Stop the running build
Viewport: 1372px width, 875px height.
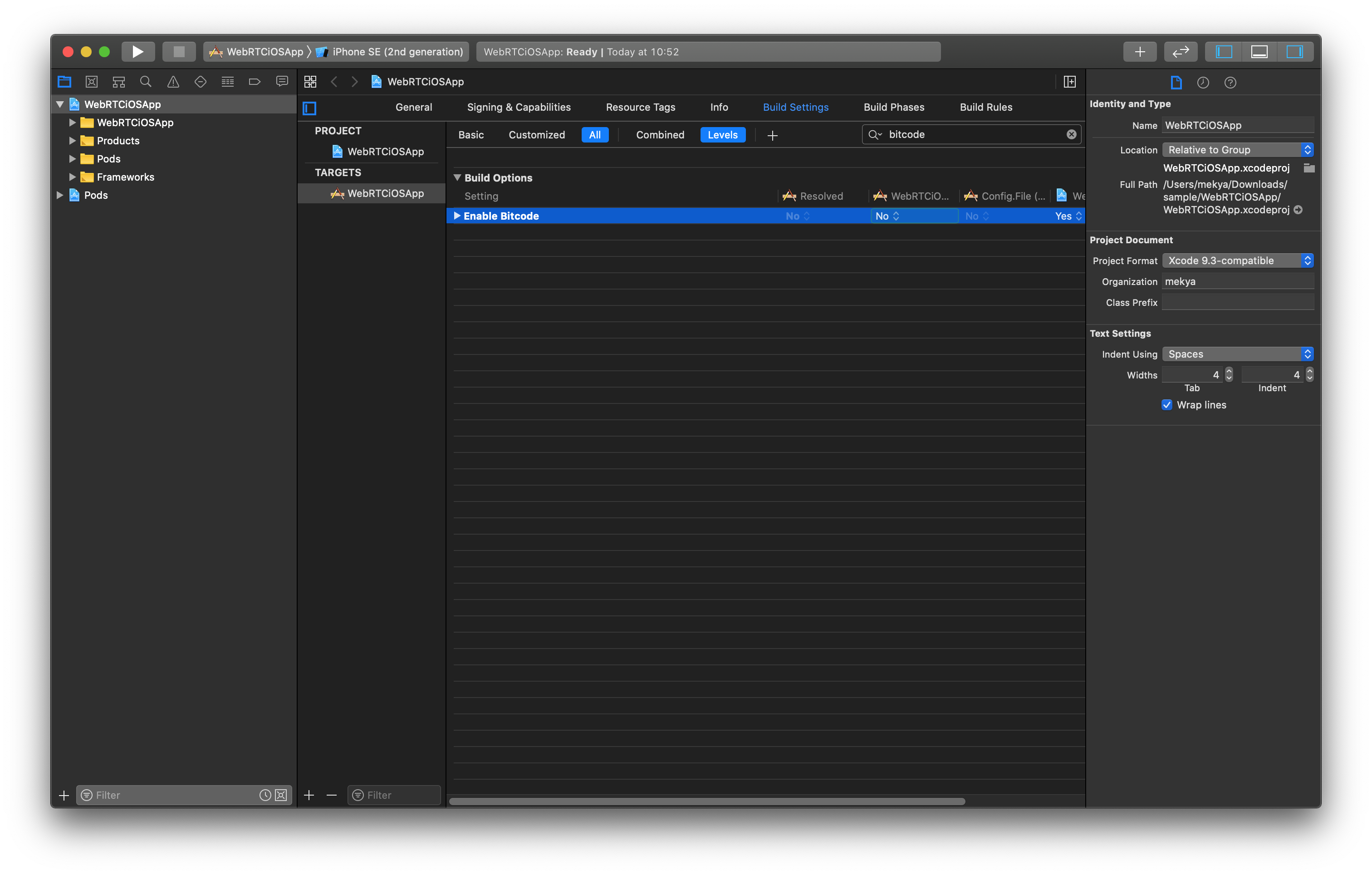click(179, 52)
